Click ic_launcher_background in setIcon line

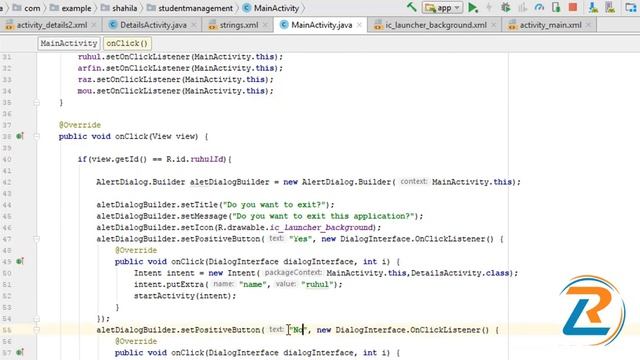(x=321, y=227)
